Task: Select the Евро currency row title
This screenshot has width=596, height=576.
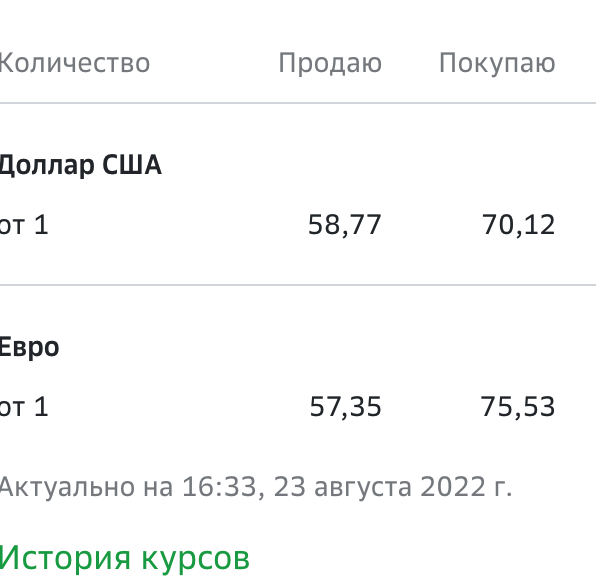Action: 29,348
